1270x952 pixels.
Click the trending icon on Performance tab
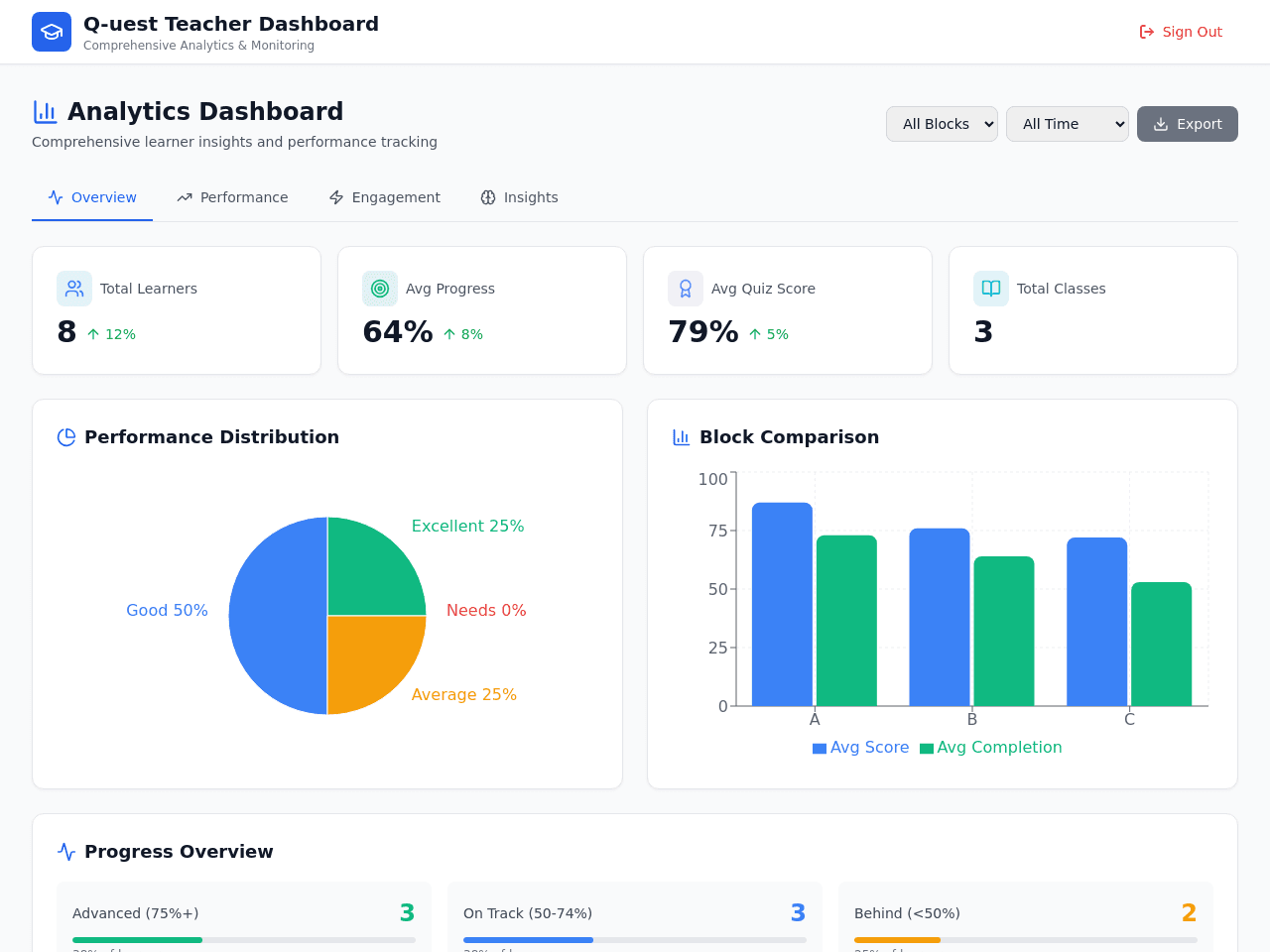tap(185, 197)
